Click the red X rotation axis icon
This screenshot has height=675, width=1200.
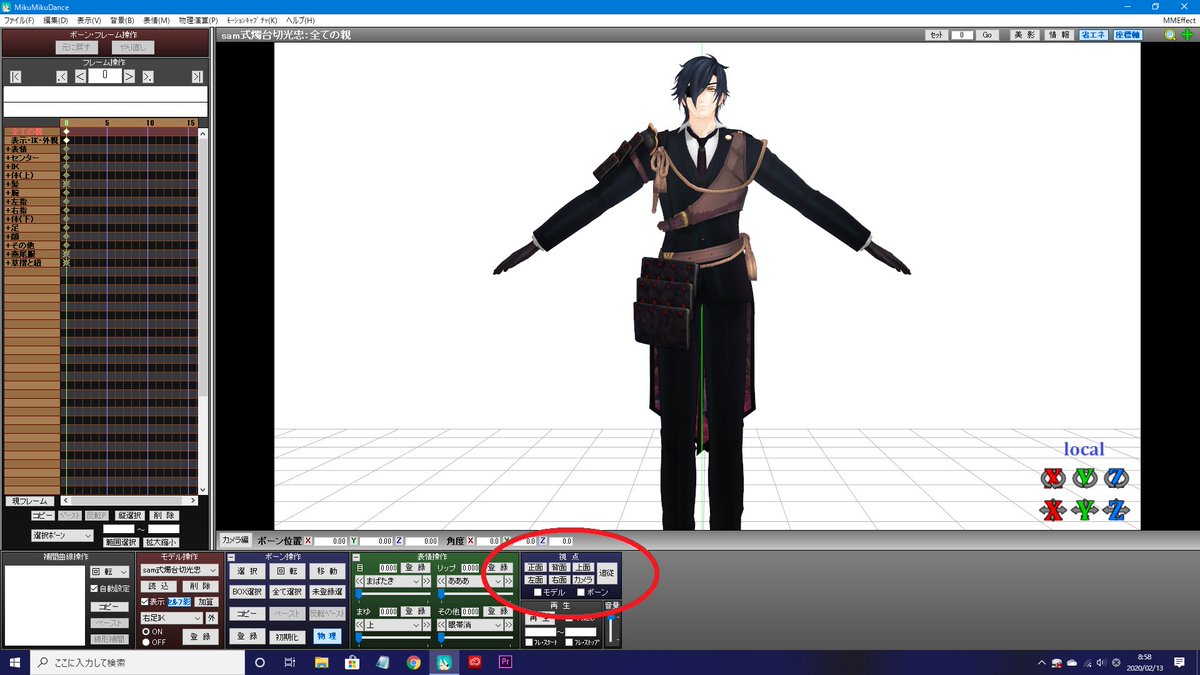tap(1052, 477)
